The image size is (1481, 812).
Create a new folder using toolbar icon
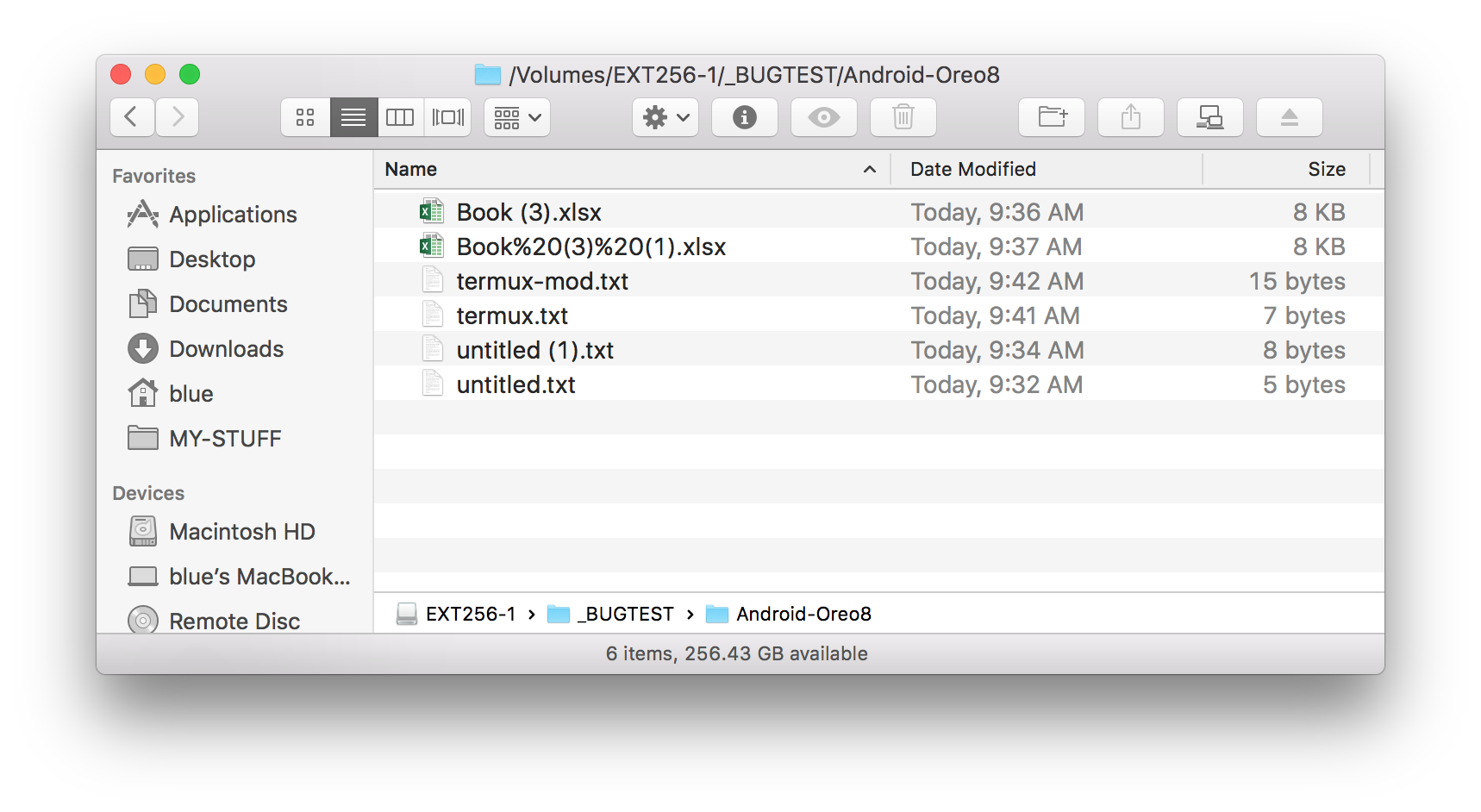(1052, 117)
